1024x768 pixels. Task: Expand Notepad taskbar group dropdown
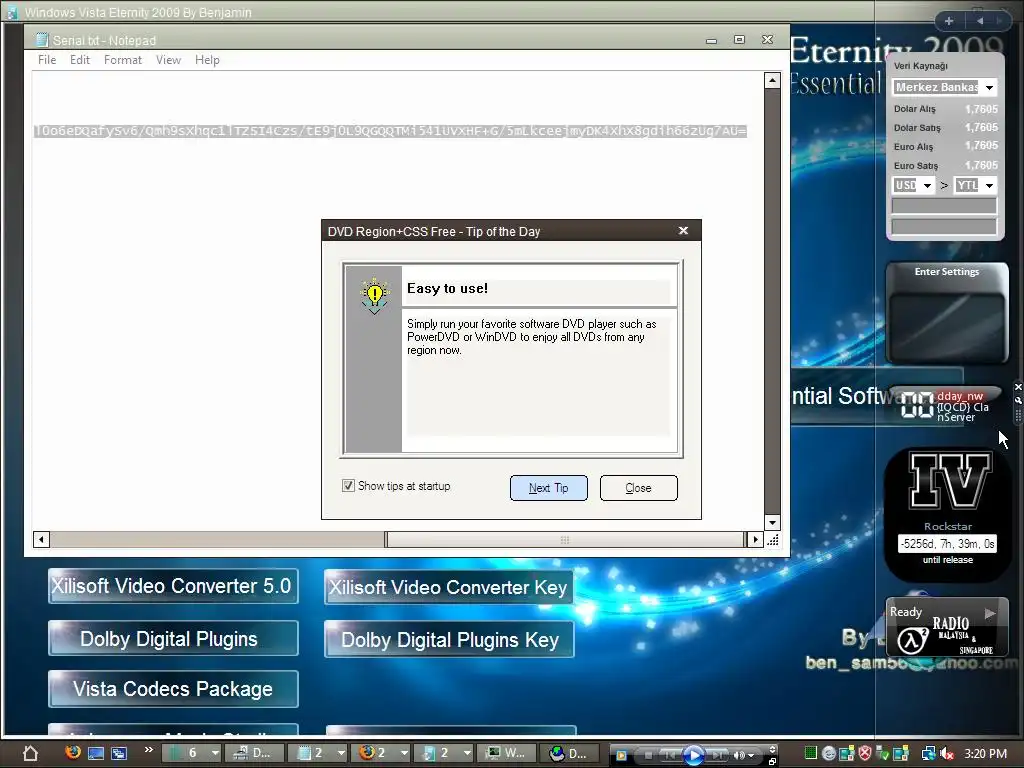[341, 753]
